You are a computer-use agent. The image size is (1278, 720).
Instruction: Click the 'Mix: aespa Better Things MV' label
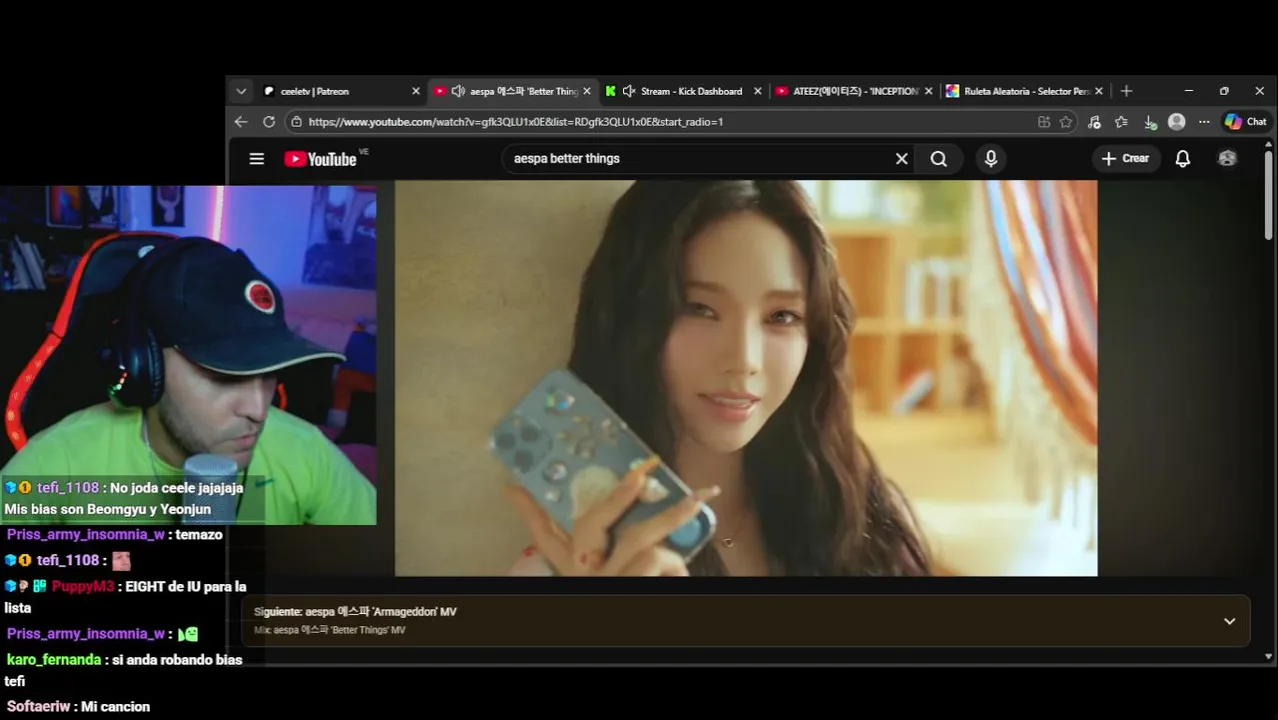point(330,630)
